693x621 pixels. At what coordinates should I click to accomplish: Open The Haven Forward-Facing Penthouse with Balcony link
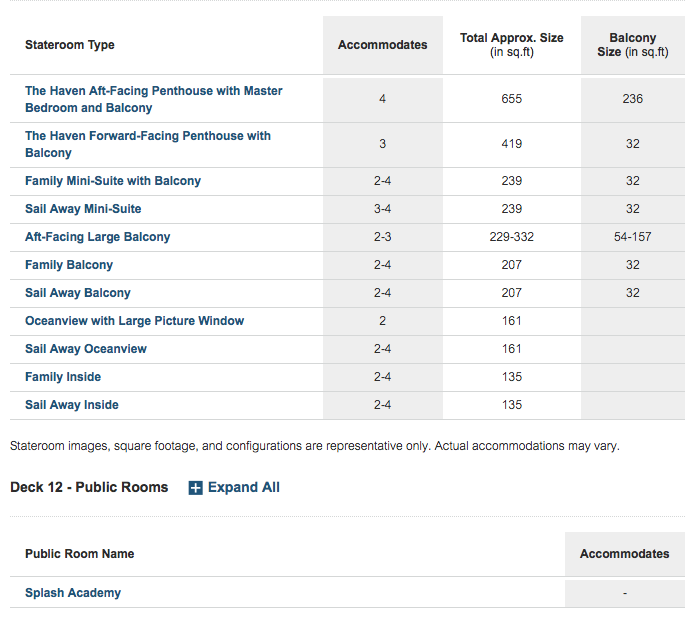click(x=148, y=144)
